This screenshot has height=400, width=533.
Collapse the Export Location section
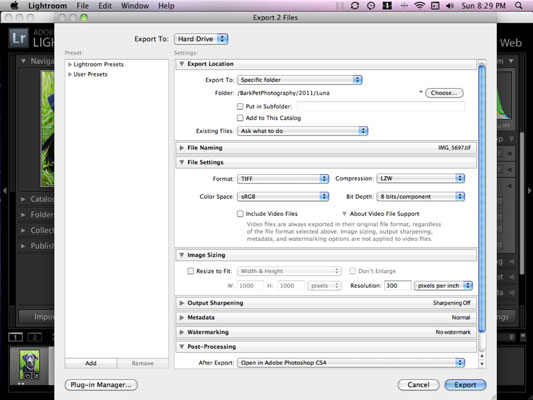tap(182, 64)
